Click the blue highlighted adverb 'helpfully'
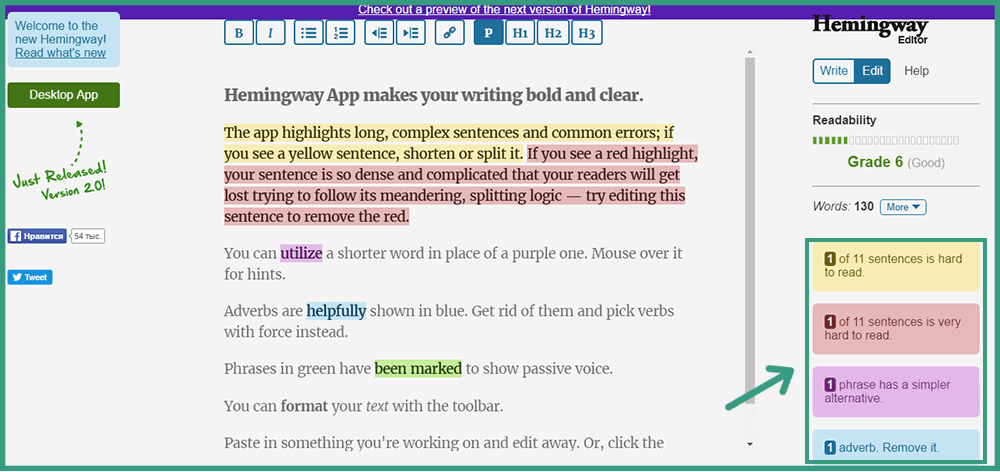The height and width of the screenshot is (472, 1000). 336,311
